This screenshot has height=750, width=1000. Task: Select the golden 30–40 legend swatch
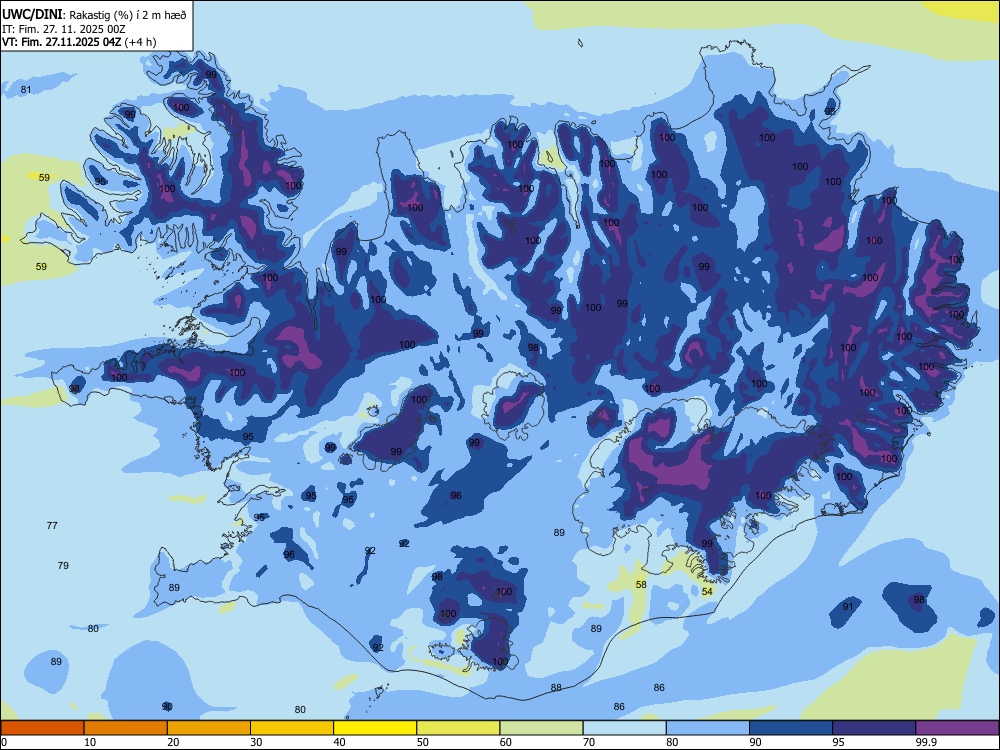[x=292, y=728]
